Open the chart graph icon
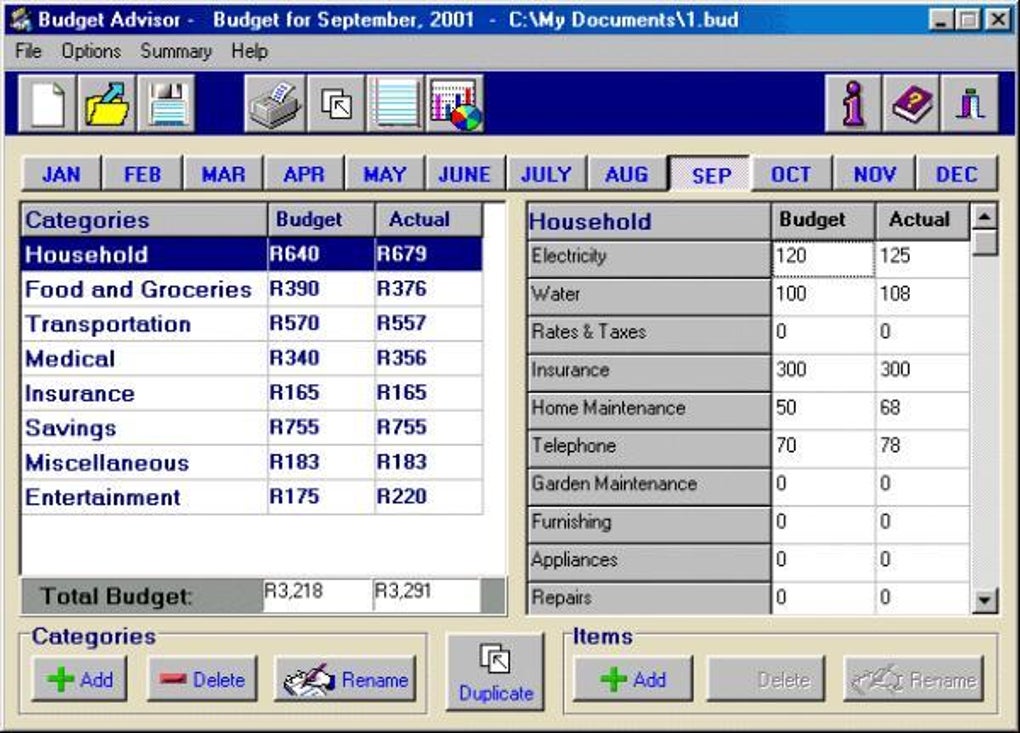 [x=455, y=103]
